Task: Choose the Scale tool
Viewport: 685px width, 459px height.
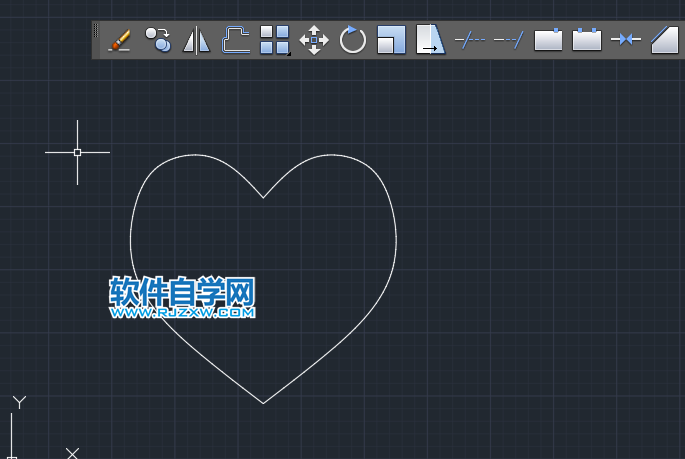Action: 391,40
